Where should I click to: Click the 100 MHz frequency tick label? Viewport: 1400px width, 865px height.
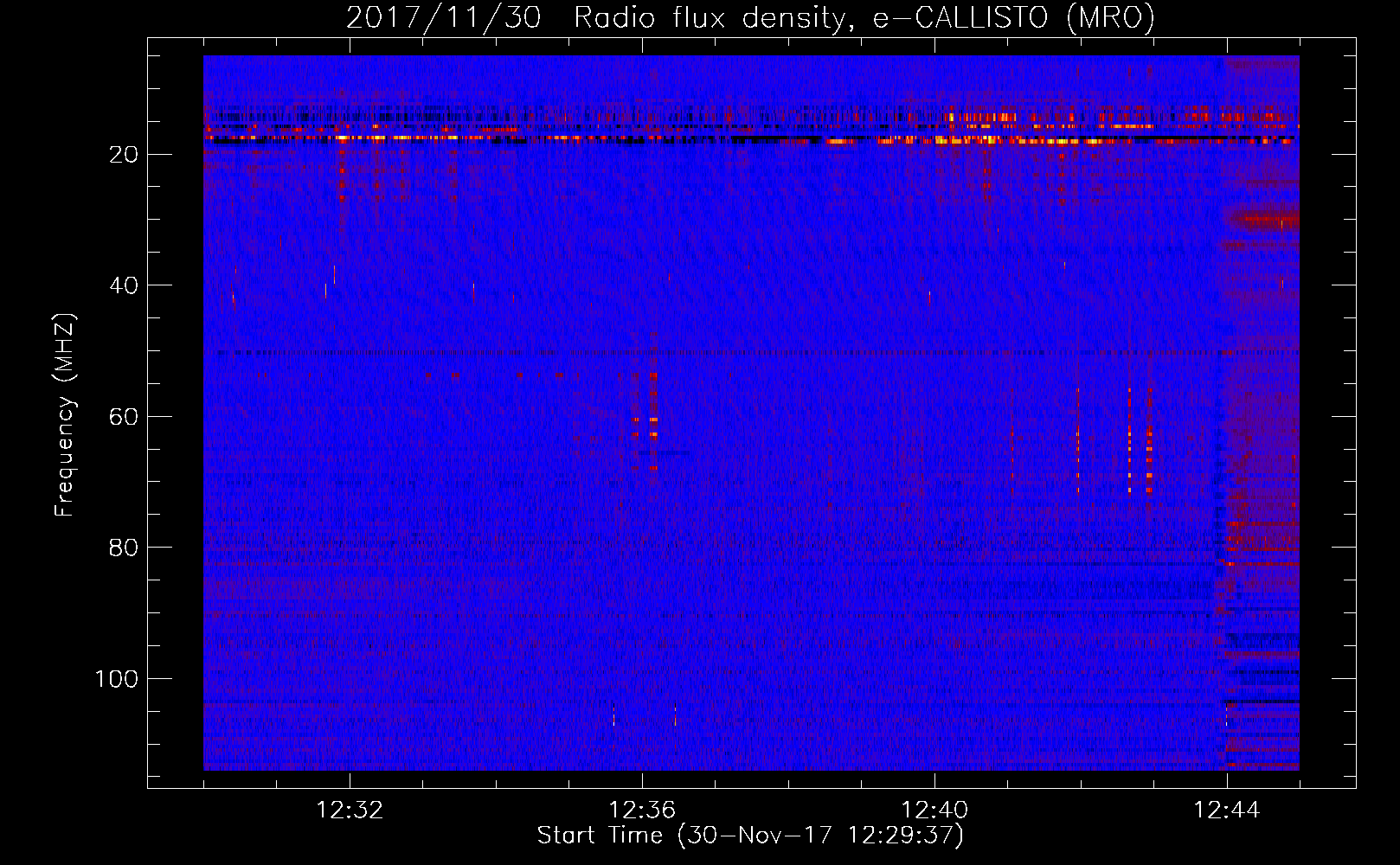tap(117, 679)
